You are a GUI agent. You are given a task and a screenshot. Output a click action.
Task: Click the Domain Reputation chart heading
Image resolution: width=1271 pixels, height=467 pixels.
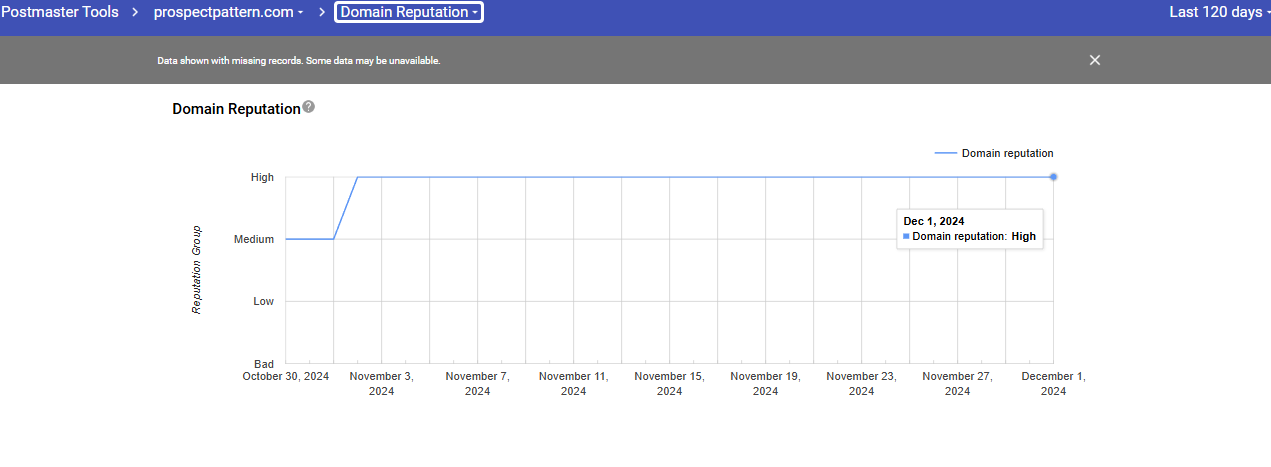(x=236, y=109)
